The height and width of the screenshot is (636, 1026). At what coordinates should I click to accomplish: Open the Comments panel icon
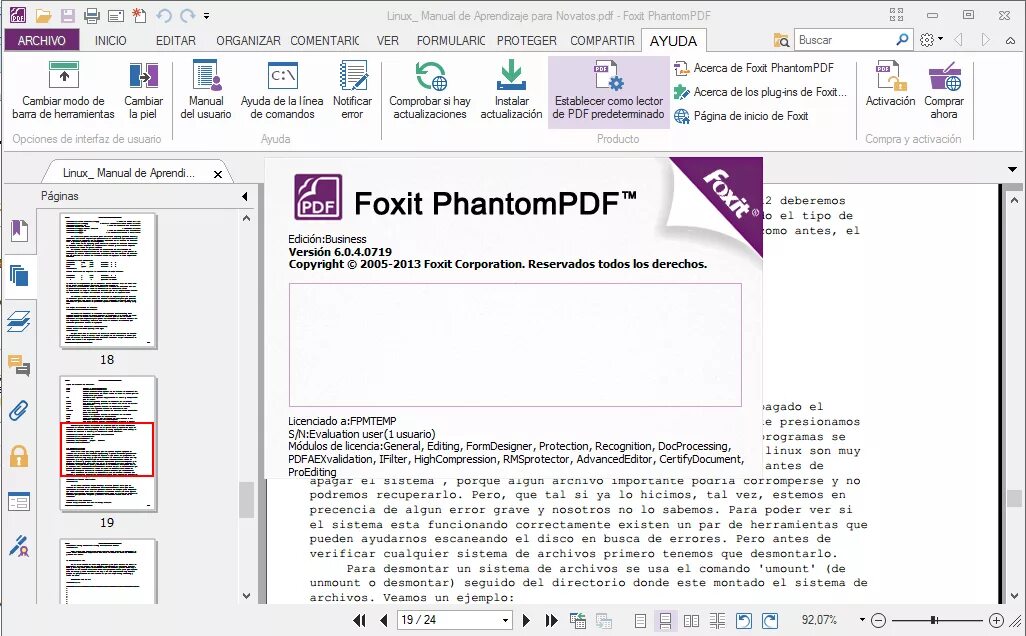19,365
